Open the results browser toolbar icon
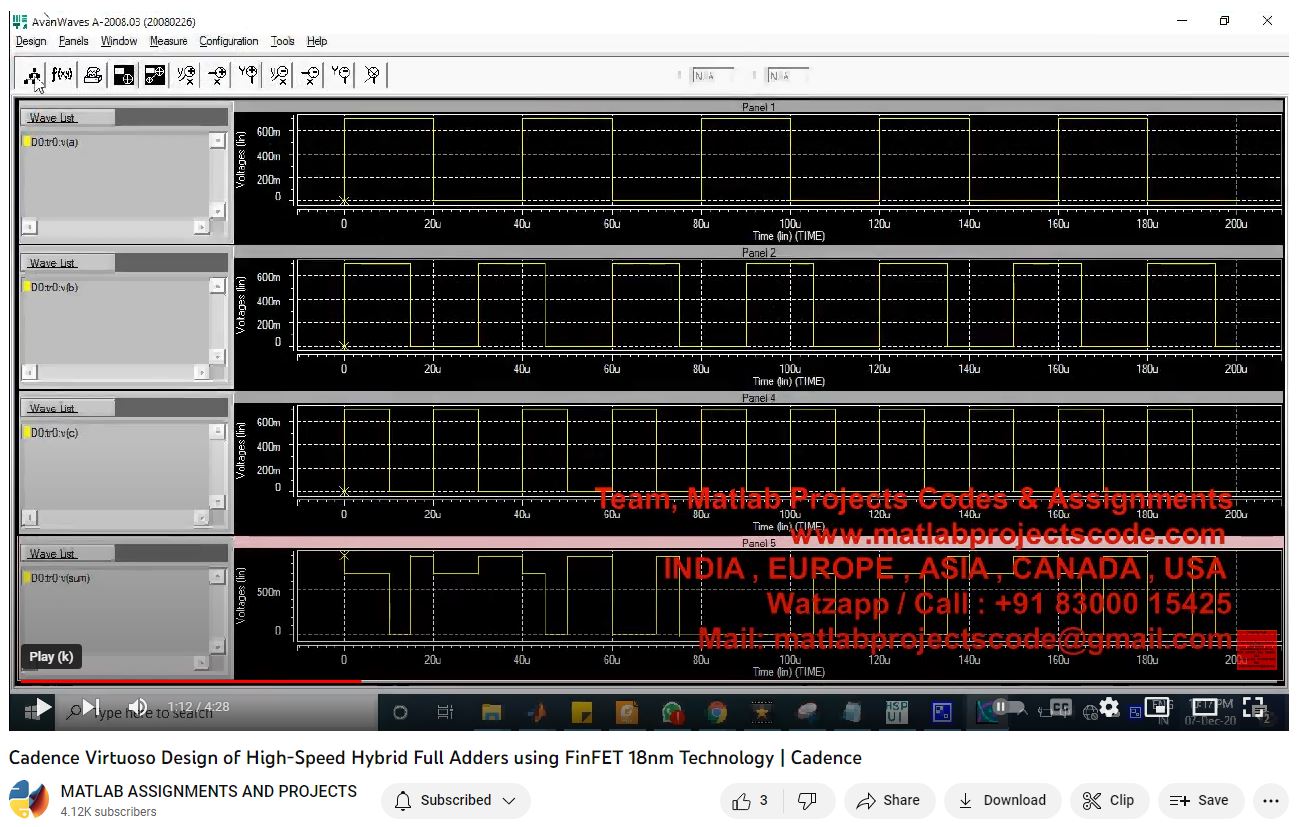Screen dimensions: 1299x827 (x=32, y=75)
